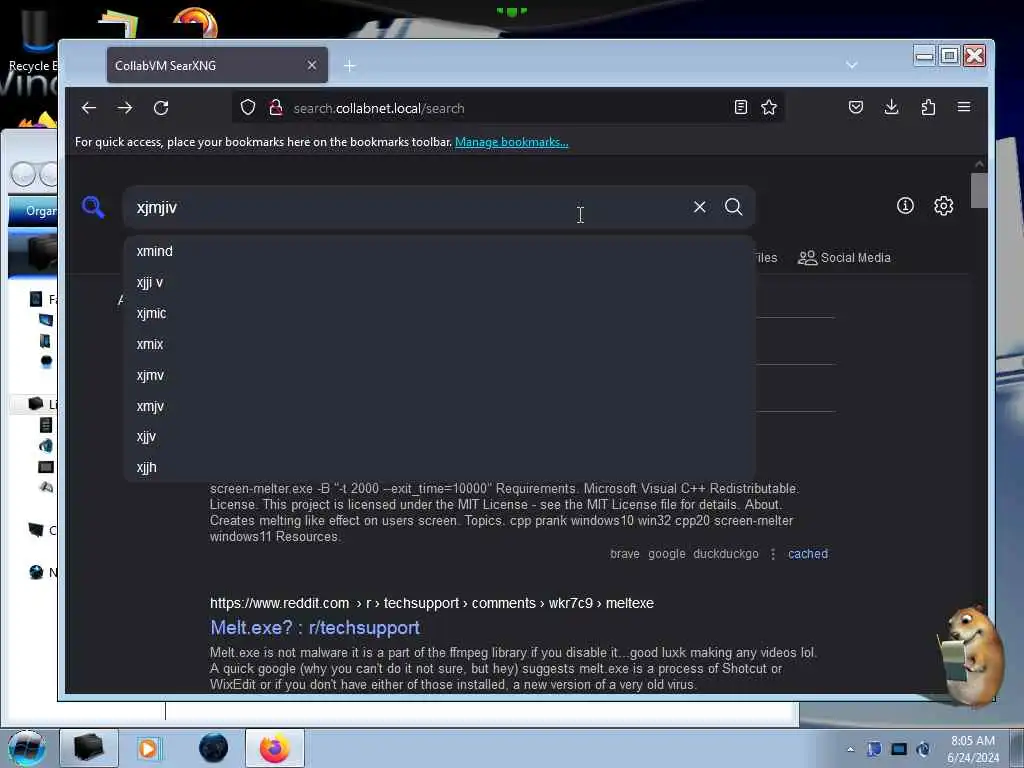Click the hamster desktop mascot
Viewport: 1024px width, 768px height.
pyautogui.click(x=971, y=655)
